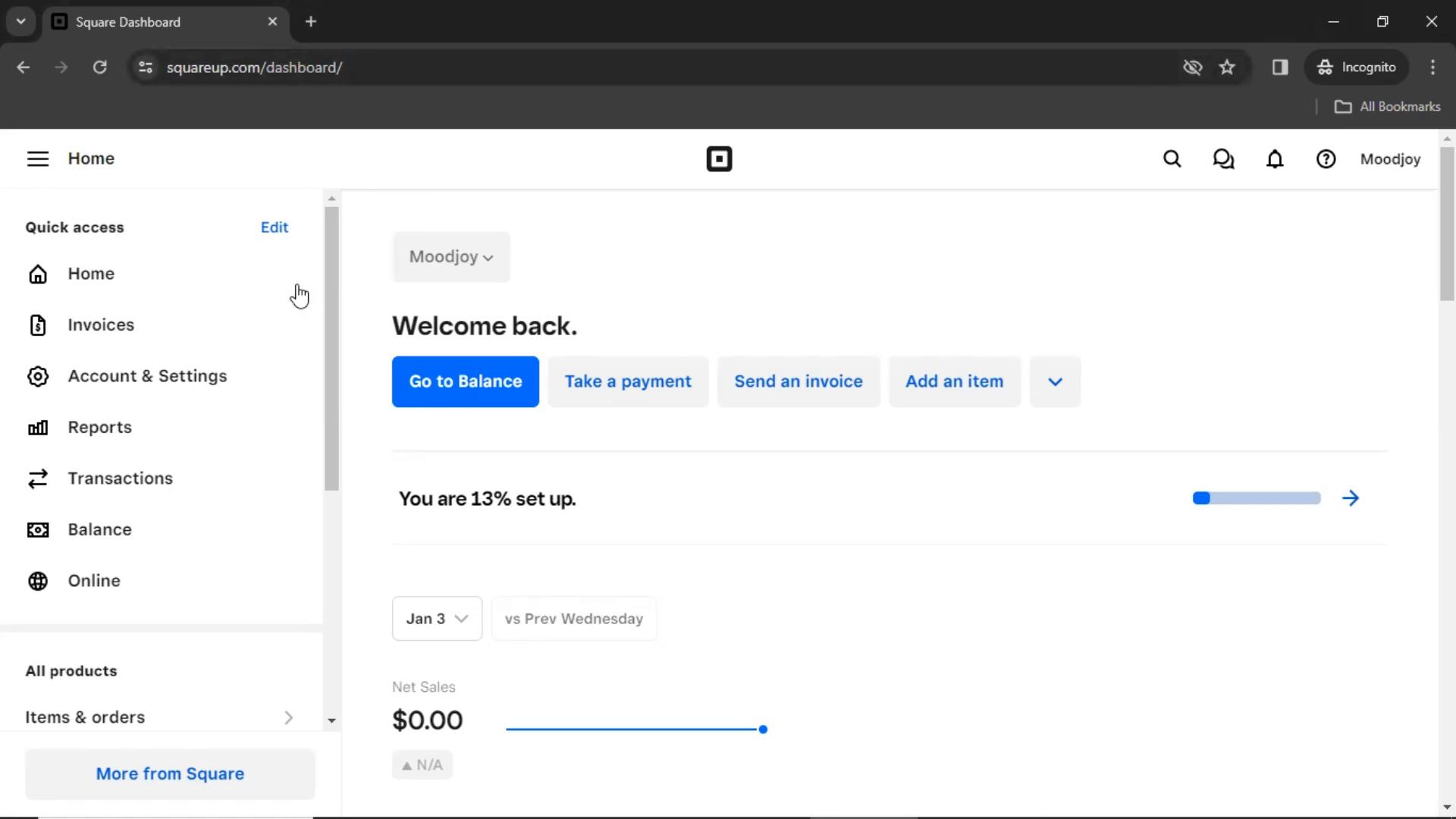Expand the Items & orders section
1456x819 pixels.
pos(288,717)
